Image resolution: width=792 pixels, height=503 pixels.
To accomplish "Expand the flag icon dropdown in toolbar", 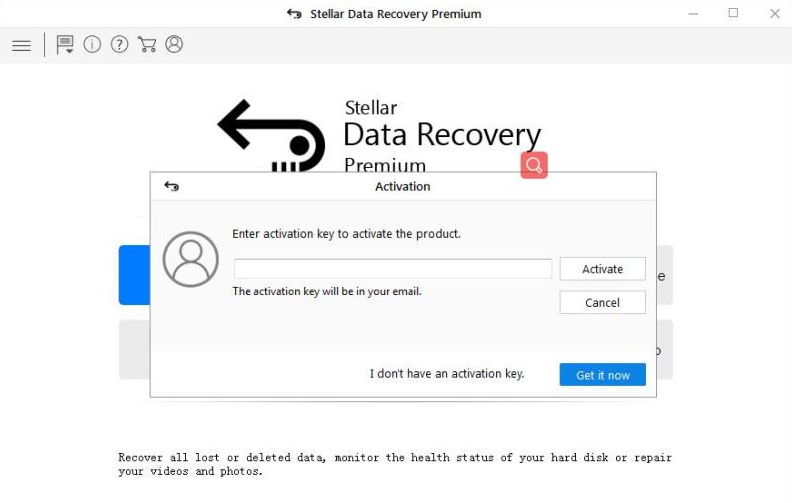I will coord(65,45).
